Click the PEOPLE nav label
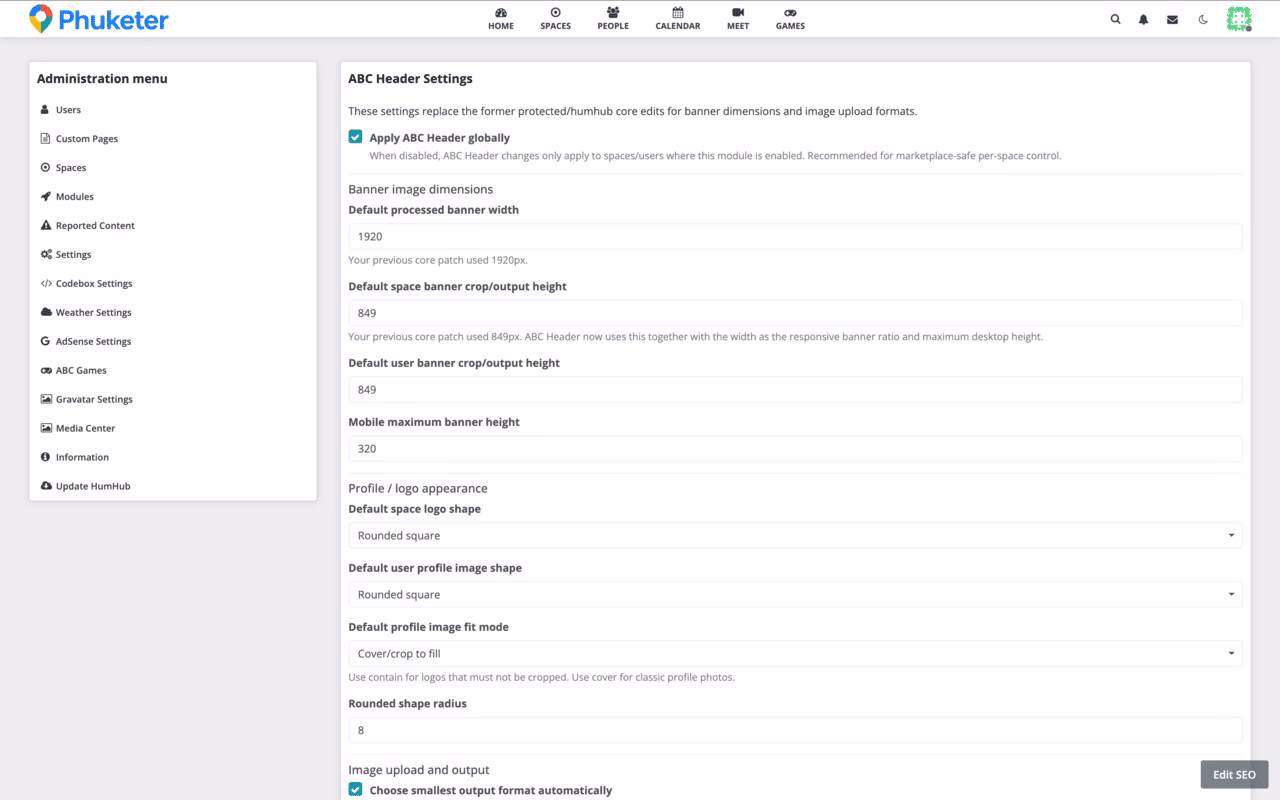 pos(613,26)
